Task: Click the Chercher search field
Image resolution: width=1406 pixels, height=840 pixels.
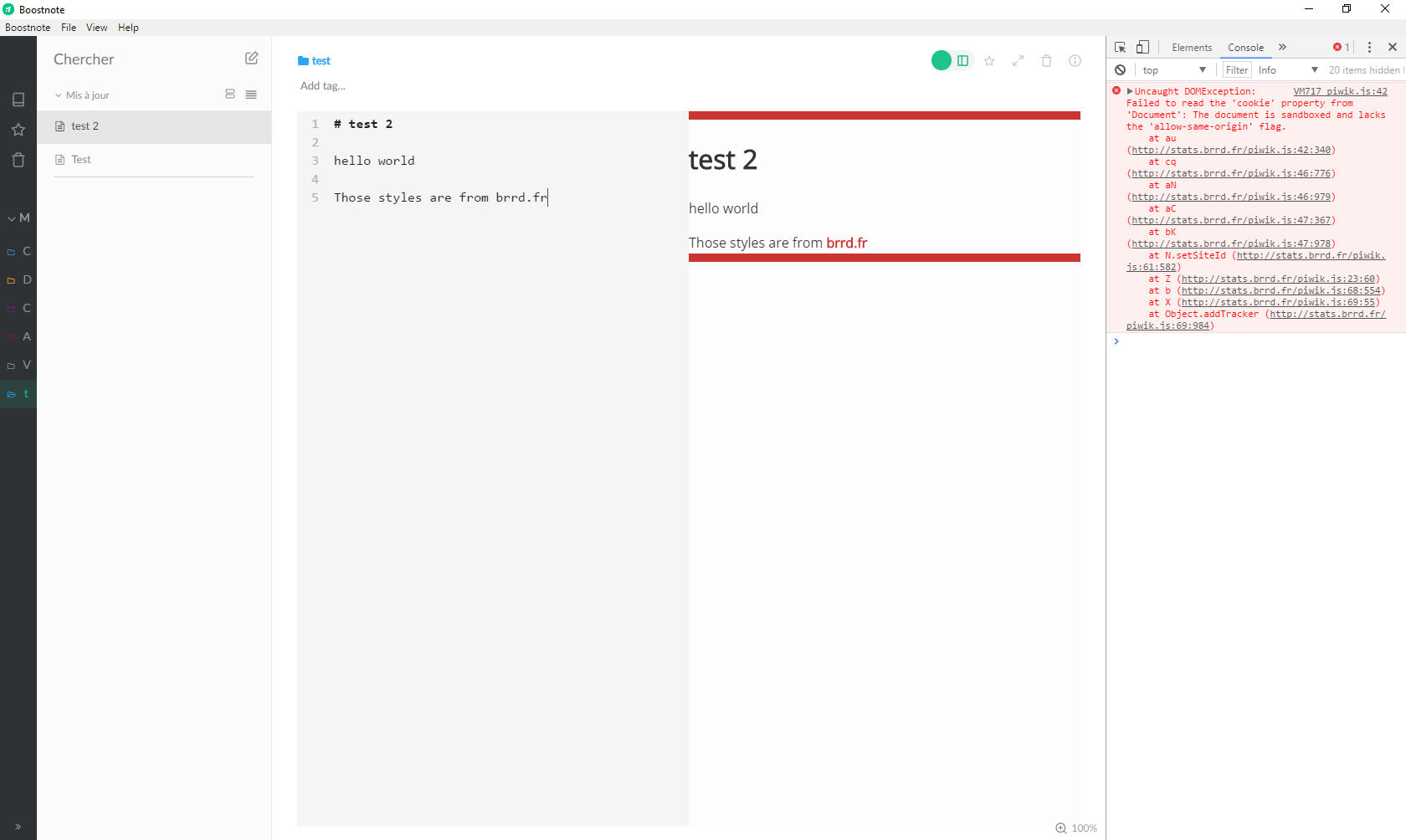Action: (142, 59)
